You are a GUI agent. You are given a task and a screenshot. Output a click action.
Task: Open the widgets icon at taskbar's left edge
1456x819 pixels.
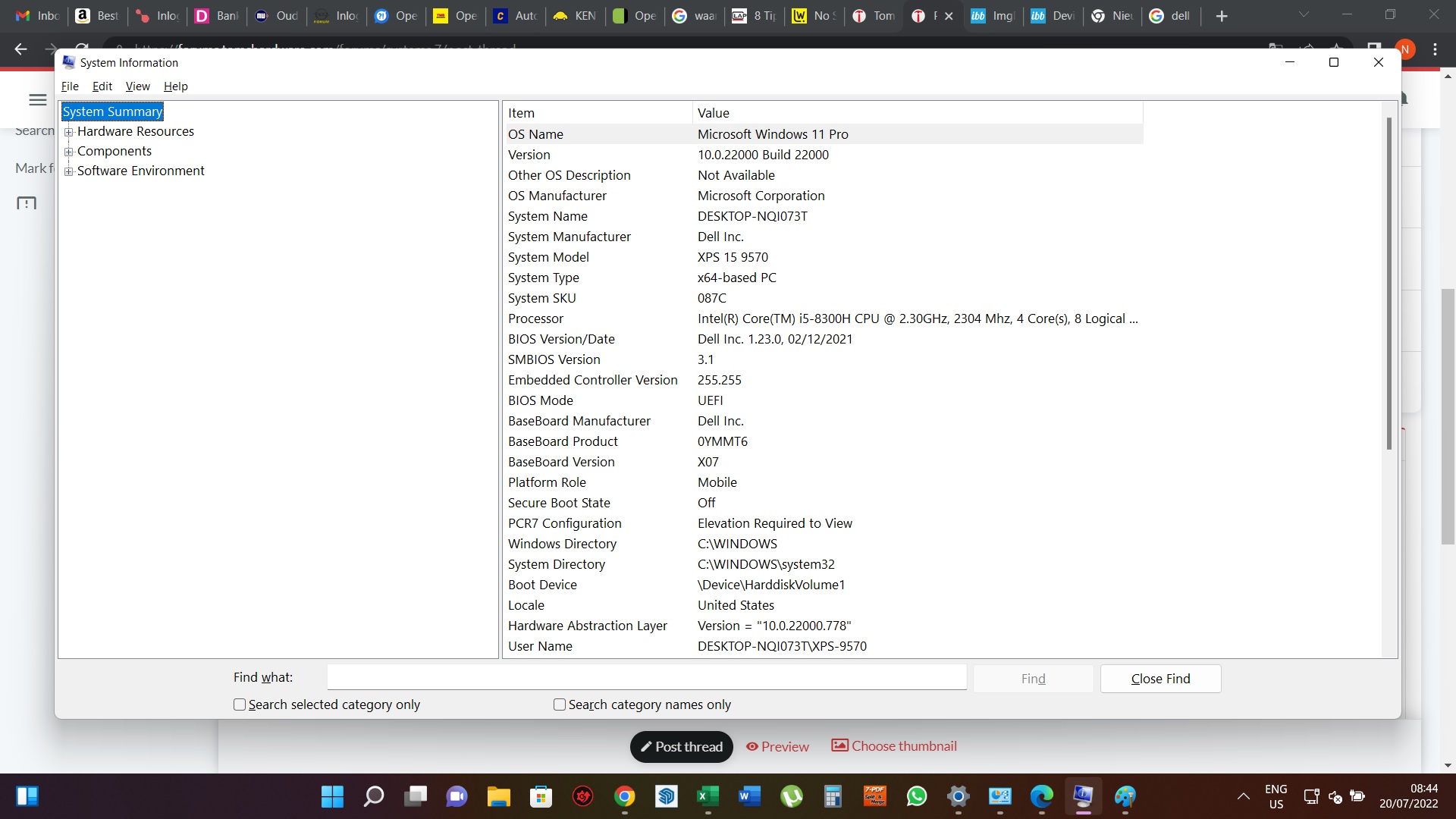(x=27, y=796)
